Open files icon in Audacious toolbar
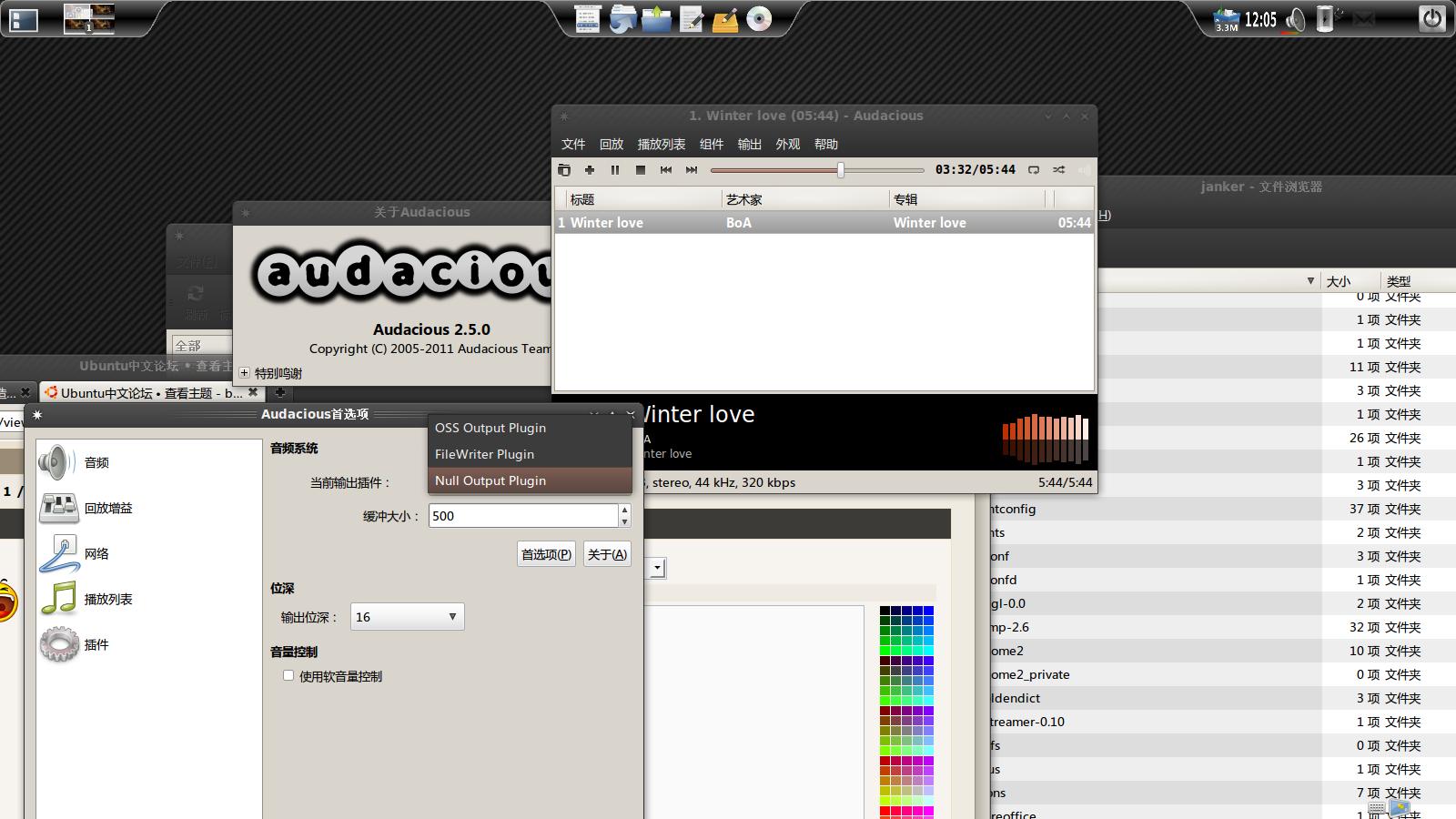The height and width of the screenshot is (819, 1456). (564, 170)
